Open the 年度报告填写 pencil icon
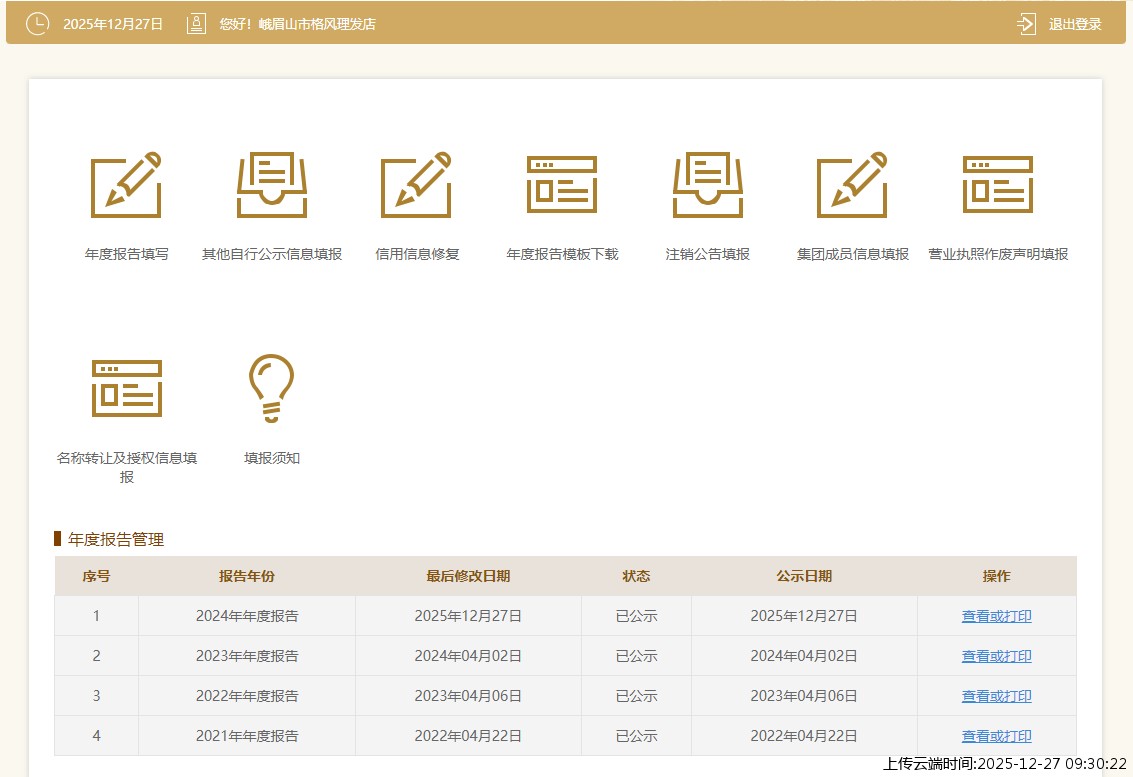1133x777 pixels. coord(126,185)
